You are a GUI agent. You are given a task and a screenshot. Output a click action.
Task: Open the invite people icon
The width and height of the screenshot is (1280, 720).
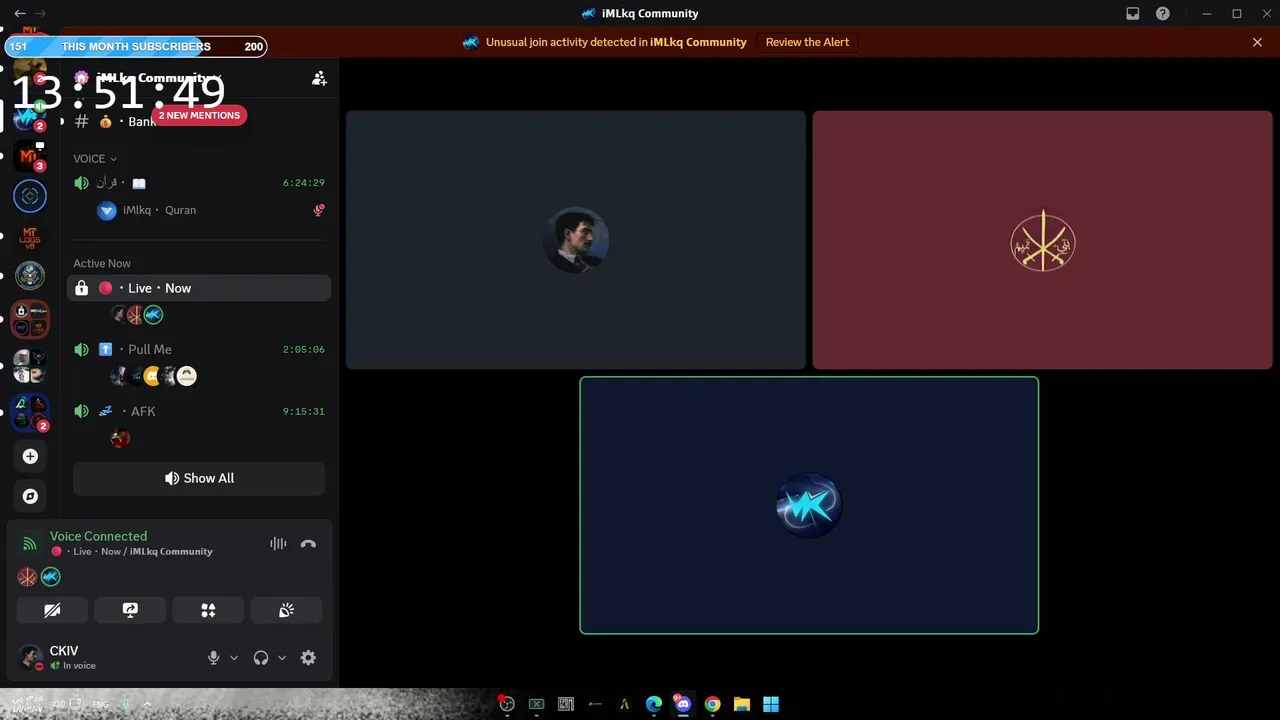click(319, 78)
